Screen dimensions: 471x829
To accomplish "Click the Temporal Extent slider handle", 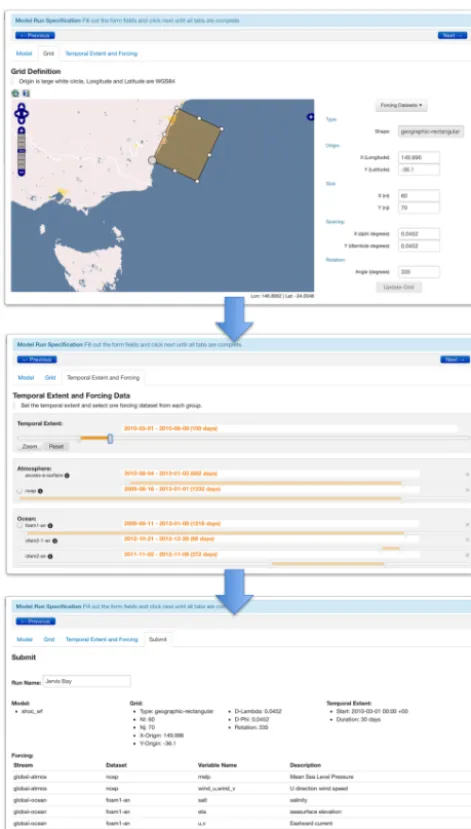I will point(110,438).
